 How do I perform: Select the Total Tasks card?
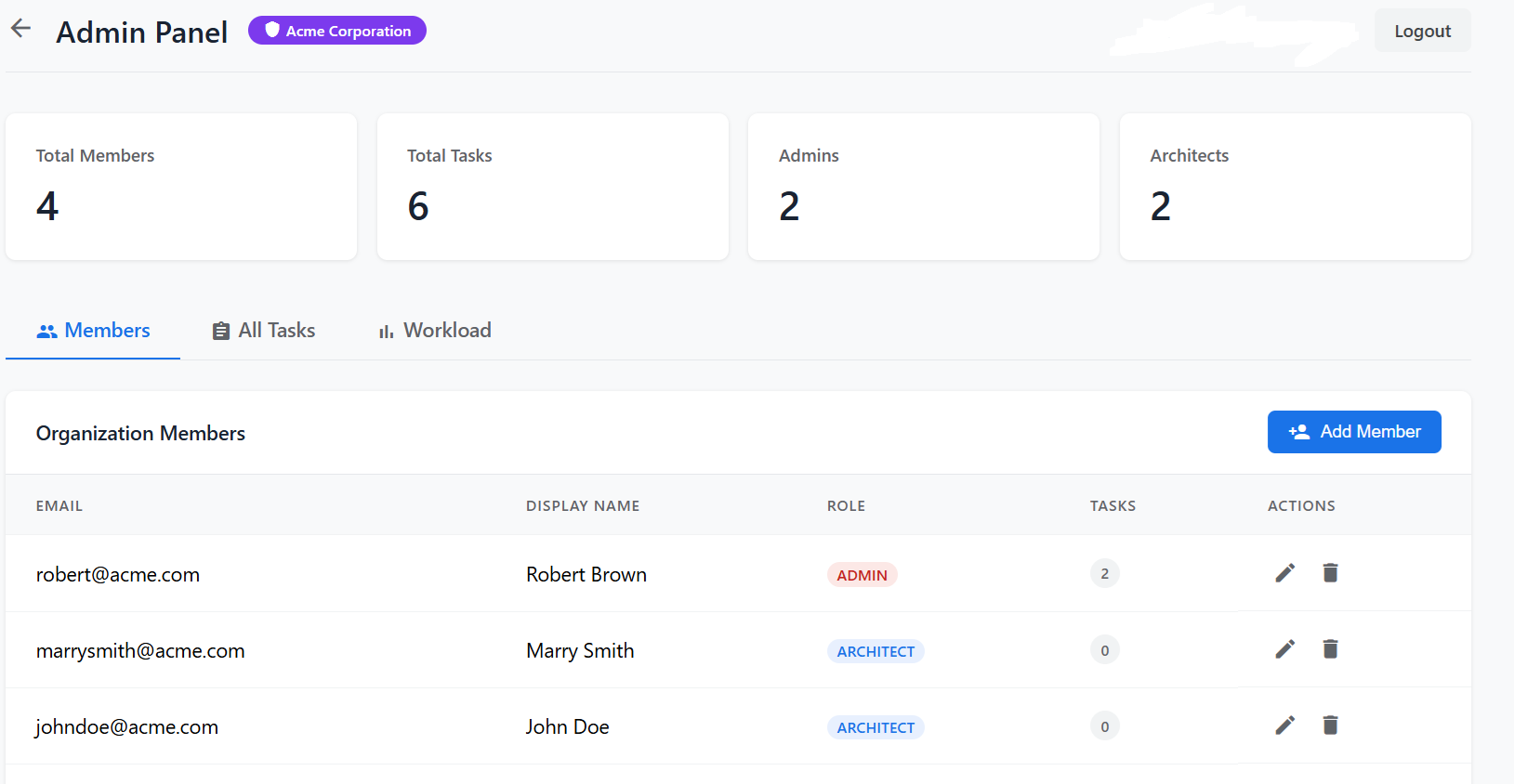[x=553, y=187]
